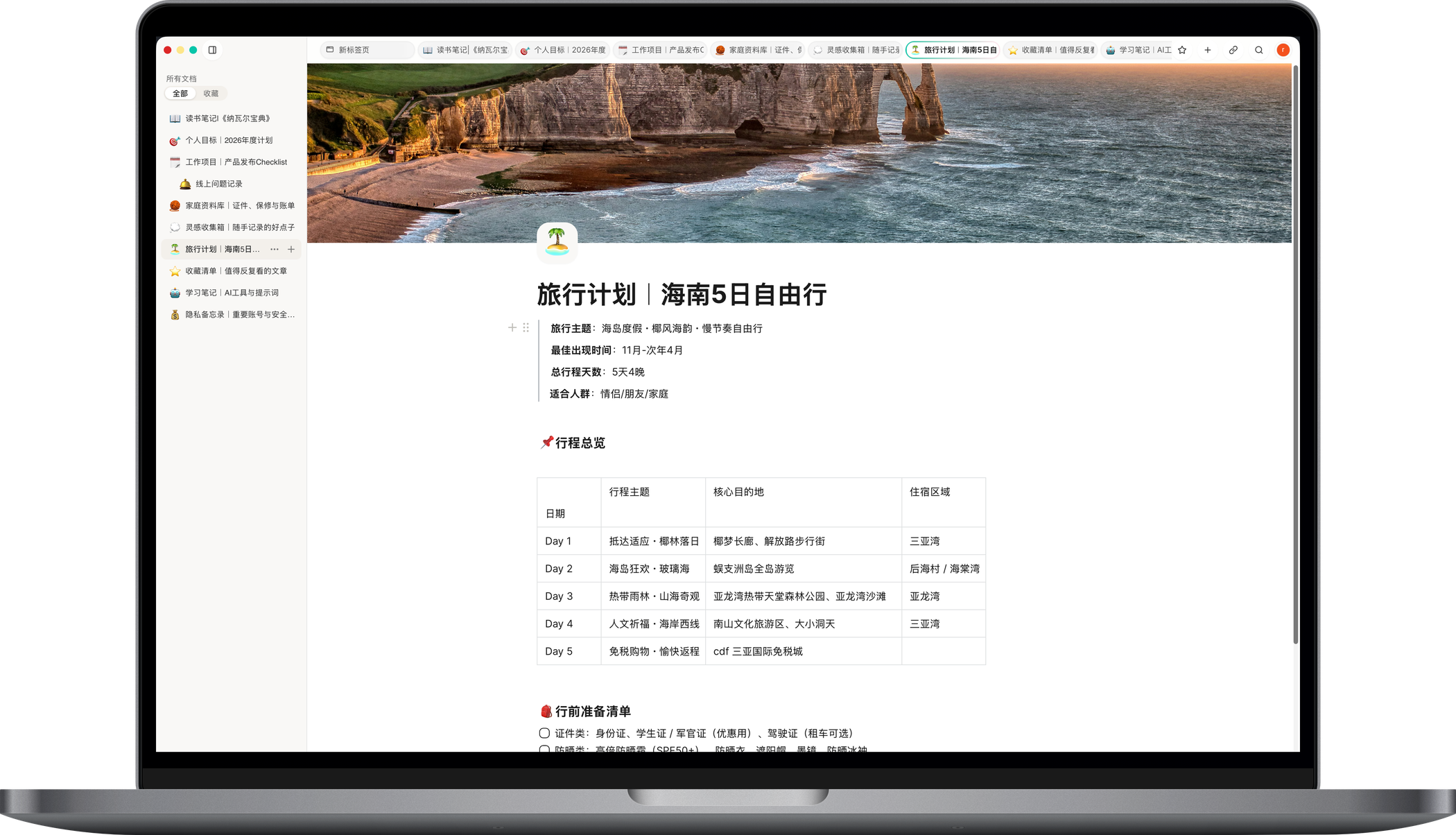Switch to 家庭资料库 tab
1456x835 pixels.
click(759, 50)
